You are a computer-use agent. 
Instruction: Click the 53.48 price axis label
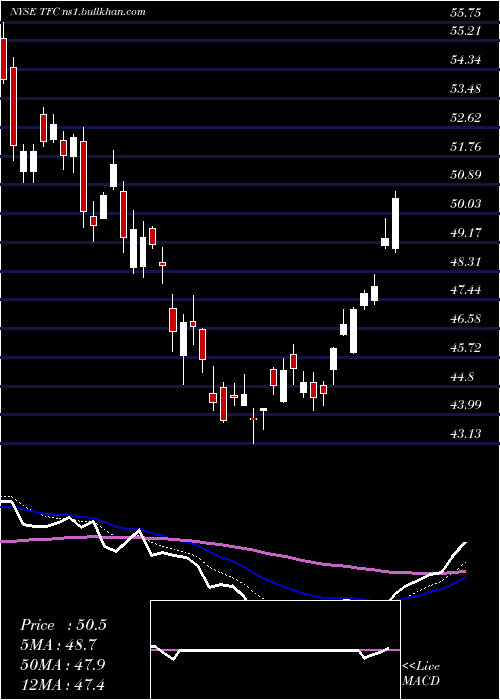click(466, 88)
